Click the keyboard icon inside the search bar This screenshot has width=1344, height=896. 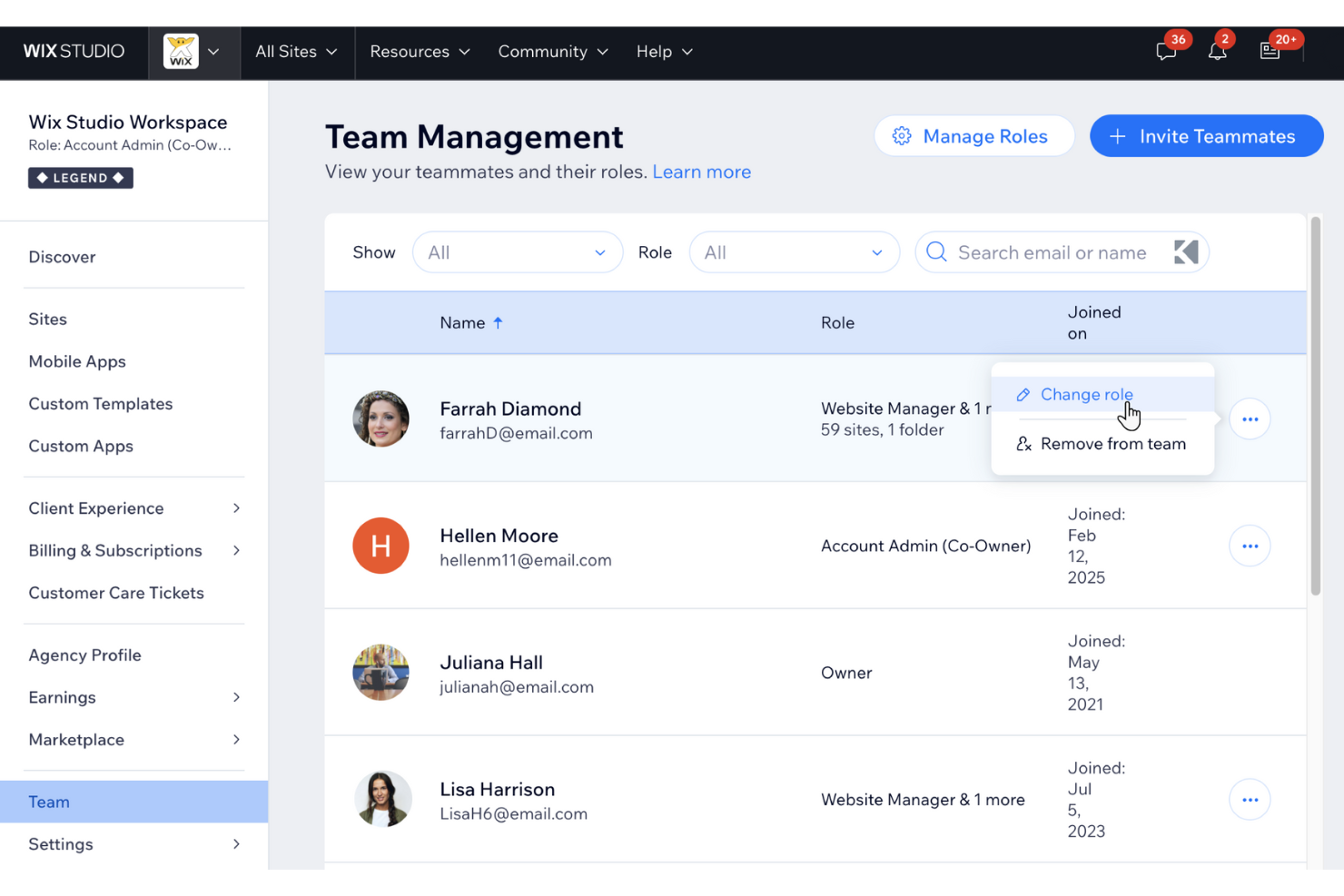click(x=1186, y=252)
